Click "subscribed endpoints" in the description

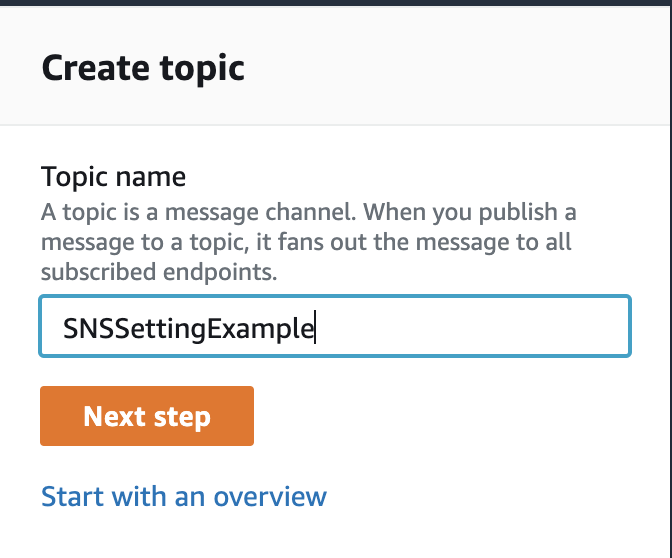click(156, 270)
